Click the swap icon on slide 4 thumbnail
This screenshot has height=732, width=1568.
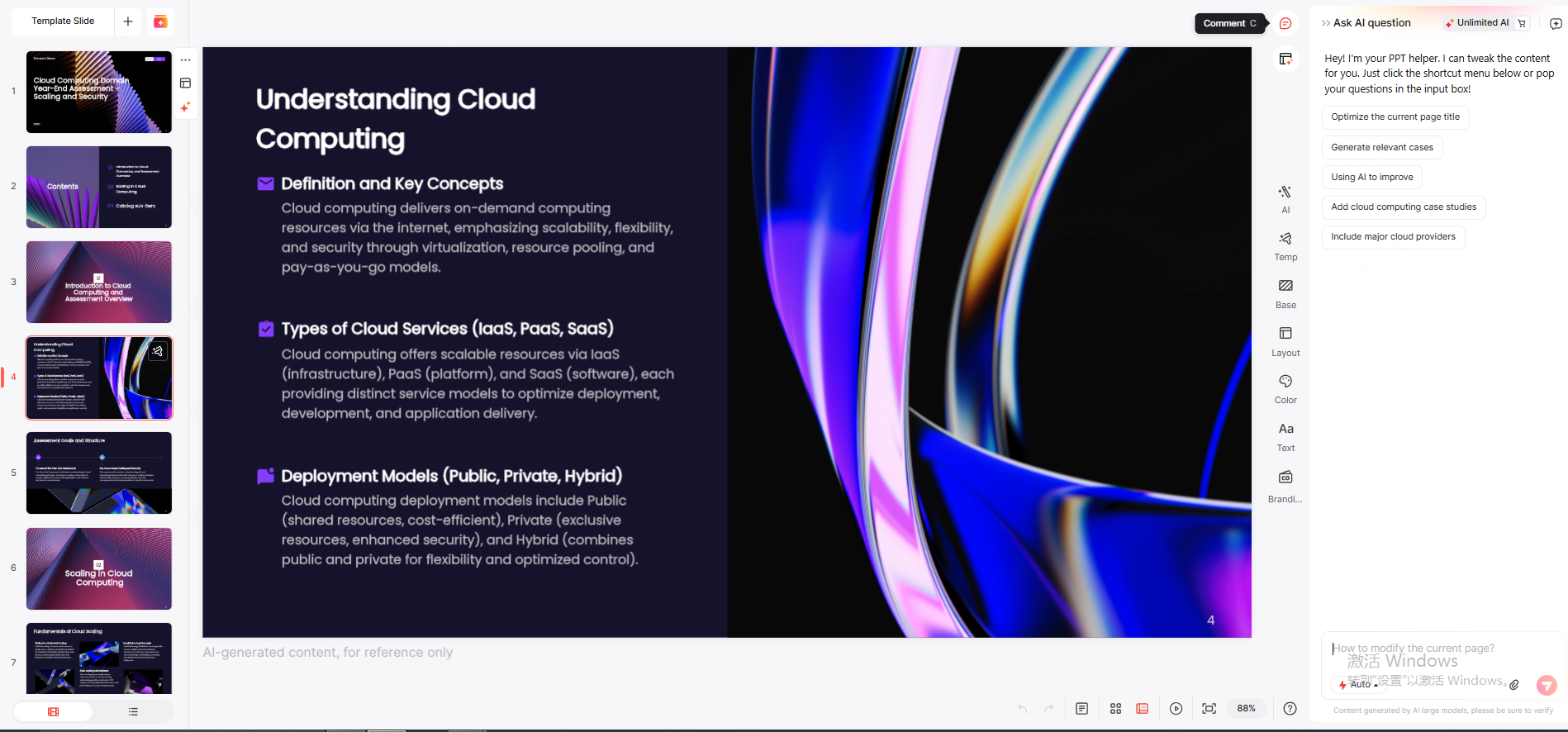tap(158, 351)
